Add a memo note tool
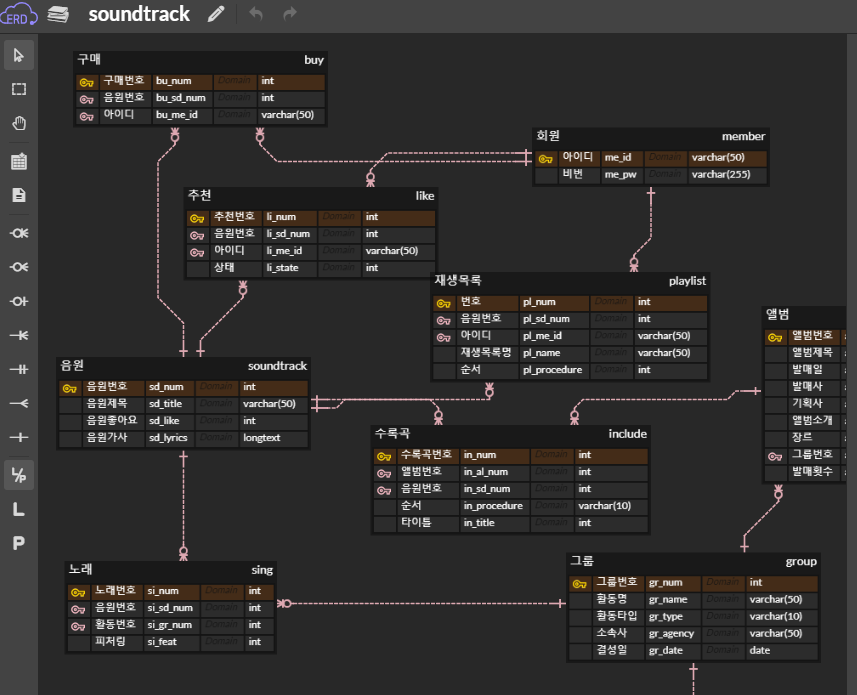This screenshot has width=857, height=695. coord(19,195)
